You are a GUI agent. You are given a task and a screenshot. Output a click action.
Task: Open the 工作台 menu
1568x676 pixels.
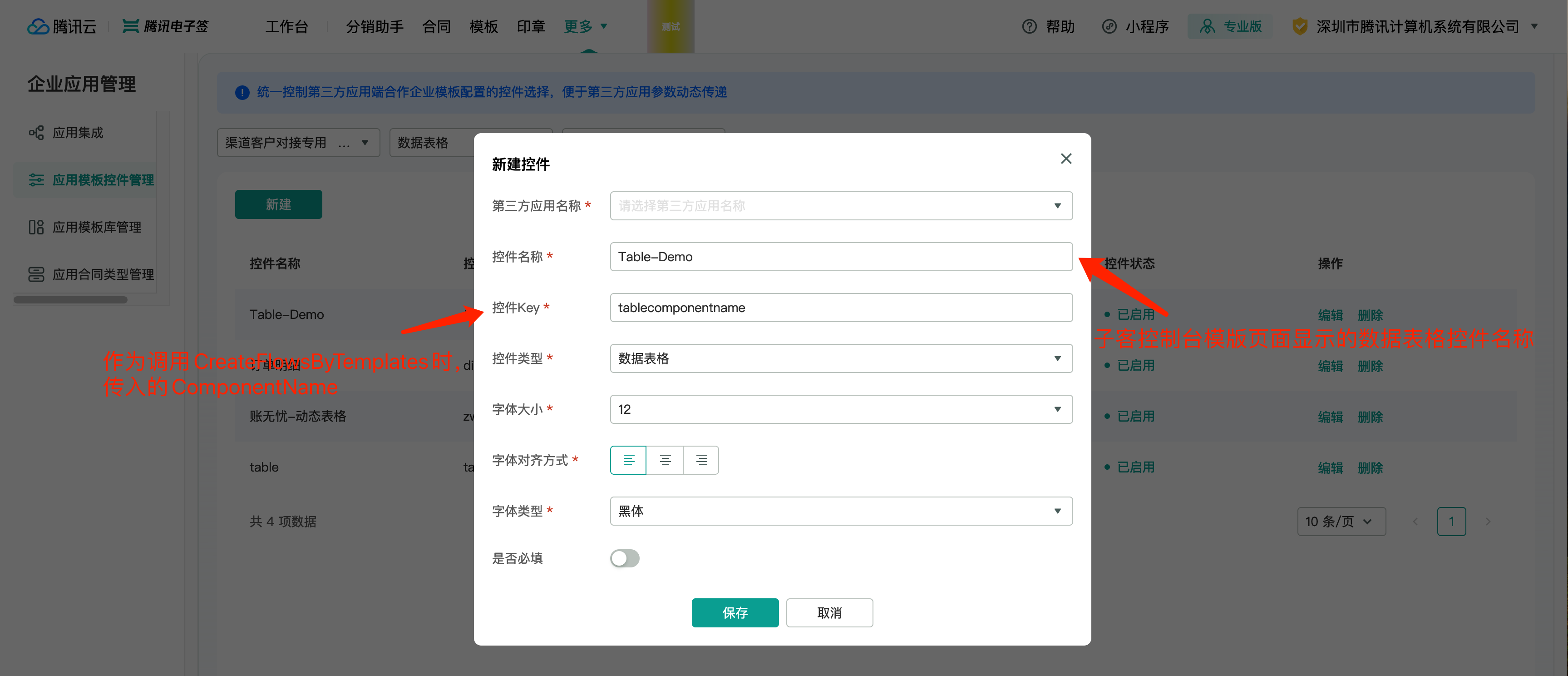[x=287, y=27]
